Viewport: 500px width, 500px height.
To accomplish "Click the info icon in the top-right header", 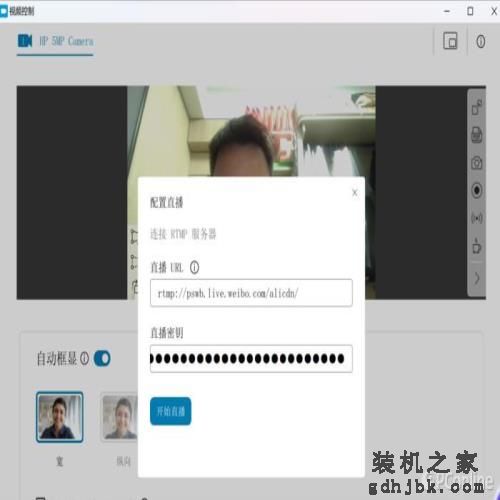I will [480, 41].
